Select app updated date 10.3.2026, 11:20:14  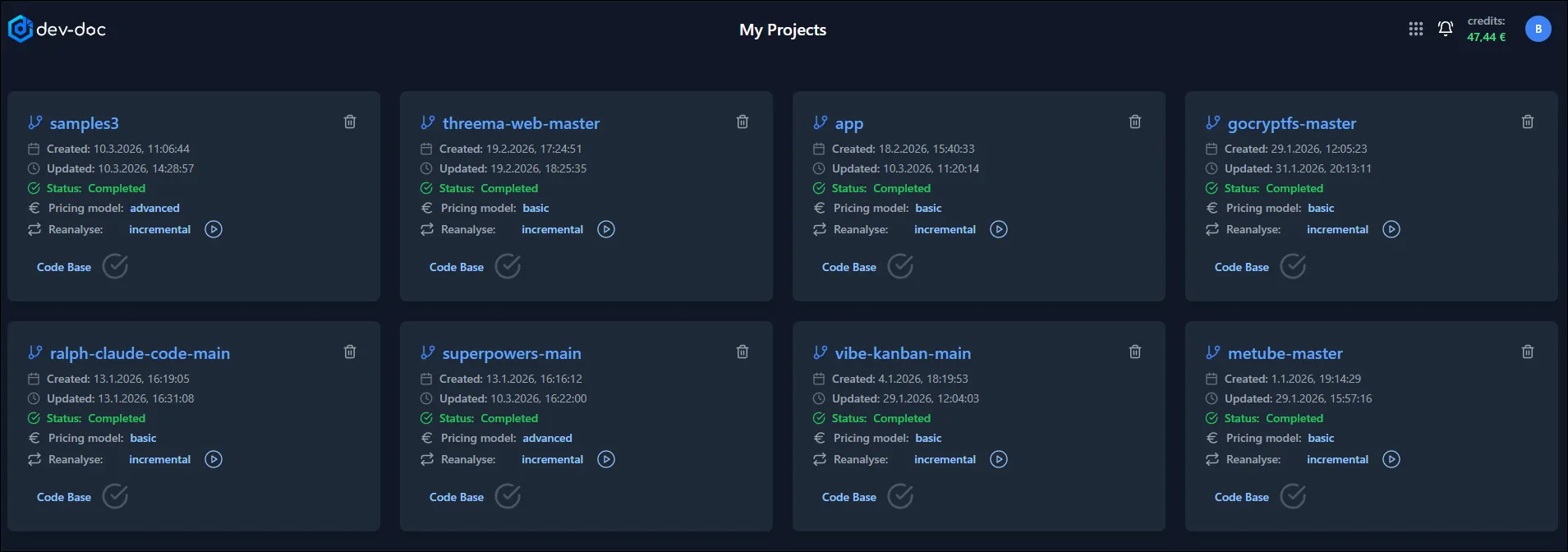[x=931, y=168]
